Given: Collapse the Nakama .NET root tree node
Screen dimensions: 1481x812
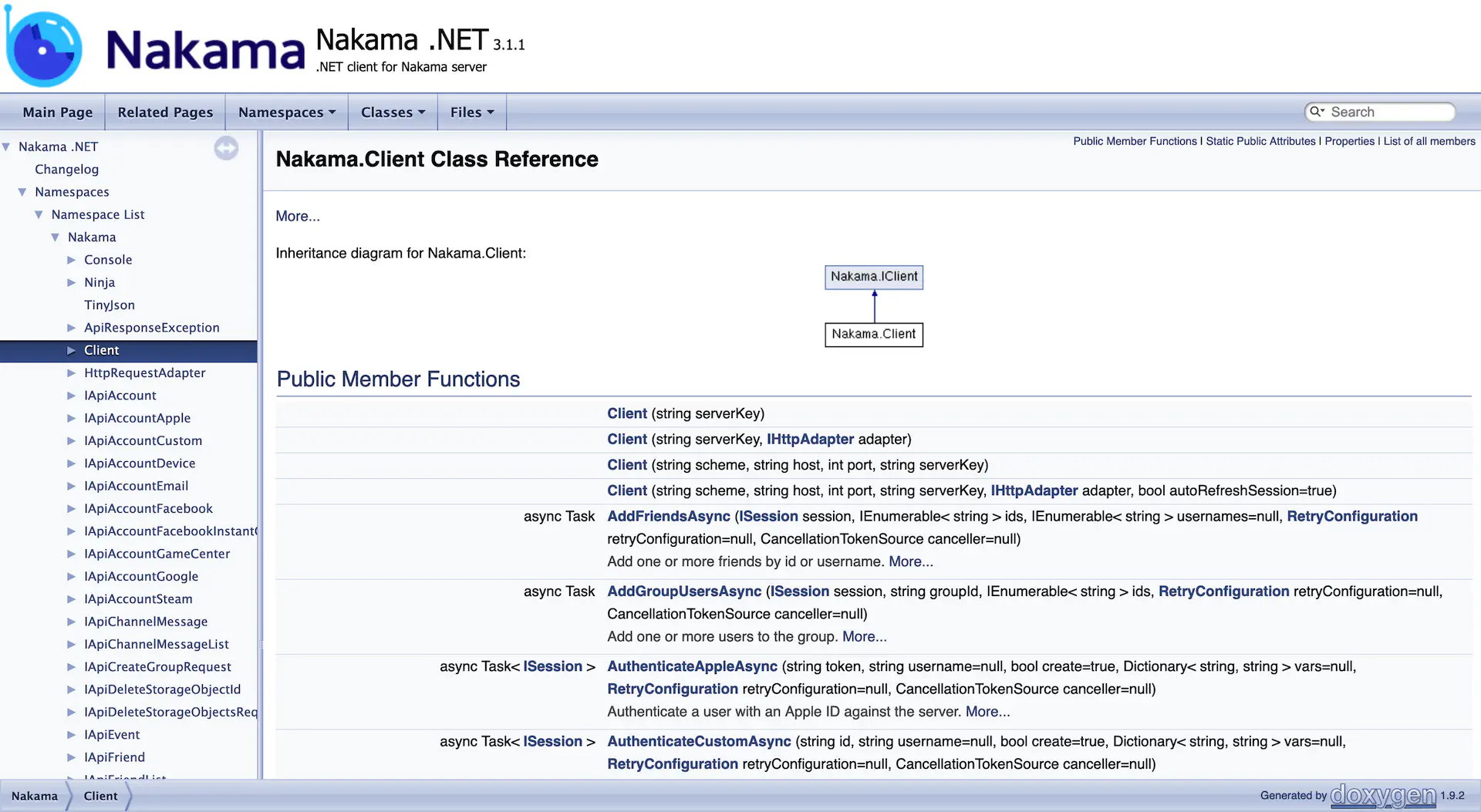Looking at the screenshot, I should pos(6,147).
